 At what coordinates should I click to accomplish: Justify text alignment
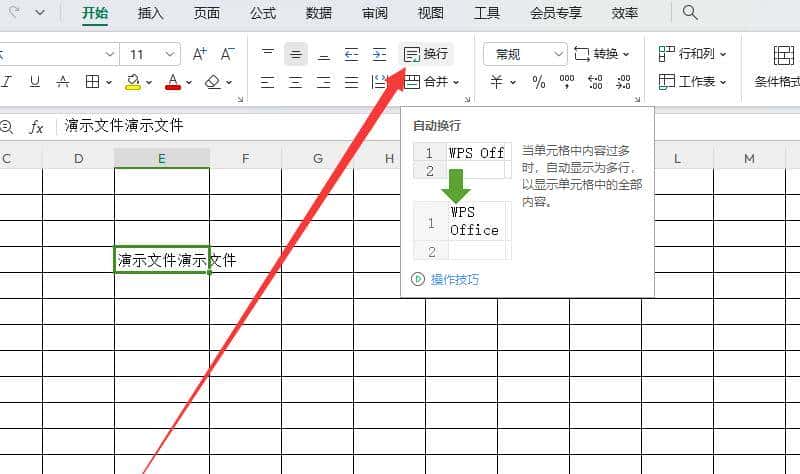(x=352, y=82)
